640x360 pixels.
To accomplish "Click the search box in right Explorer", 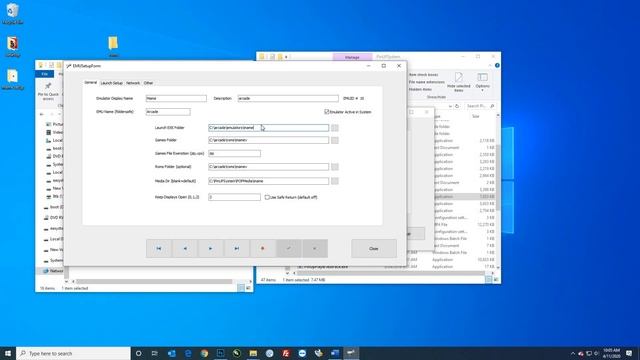I will pos(480,106).
